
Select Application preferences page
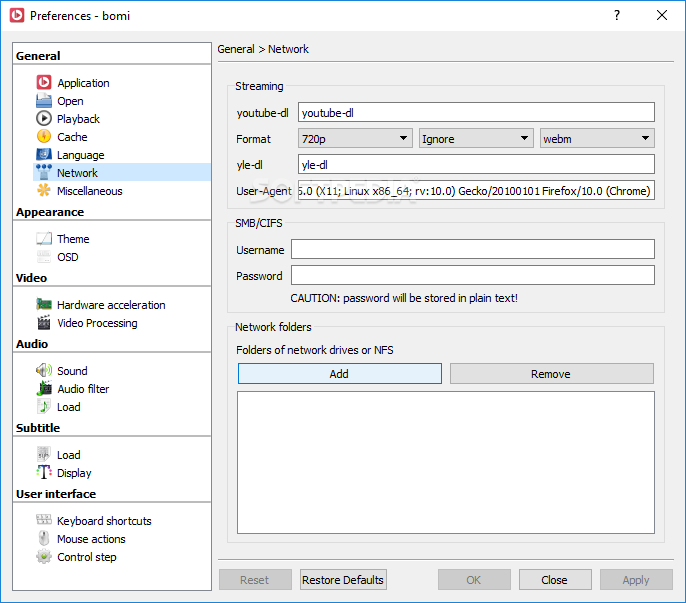83,83
